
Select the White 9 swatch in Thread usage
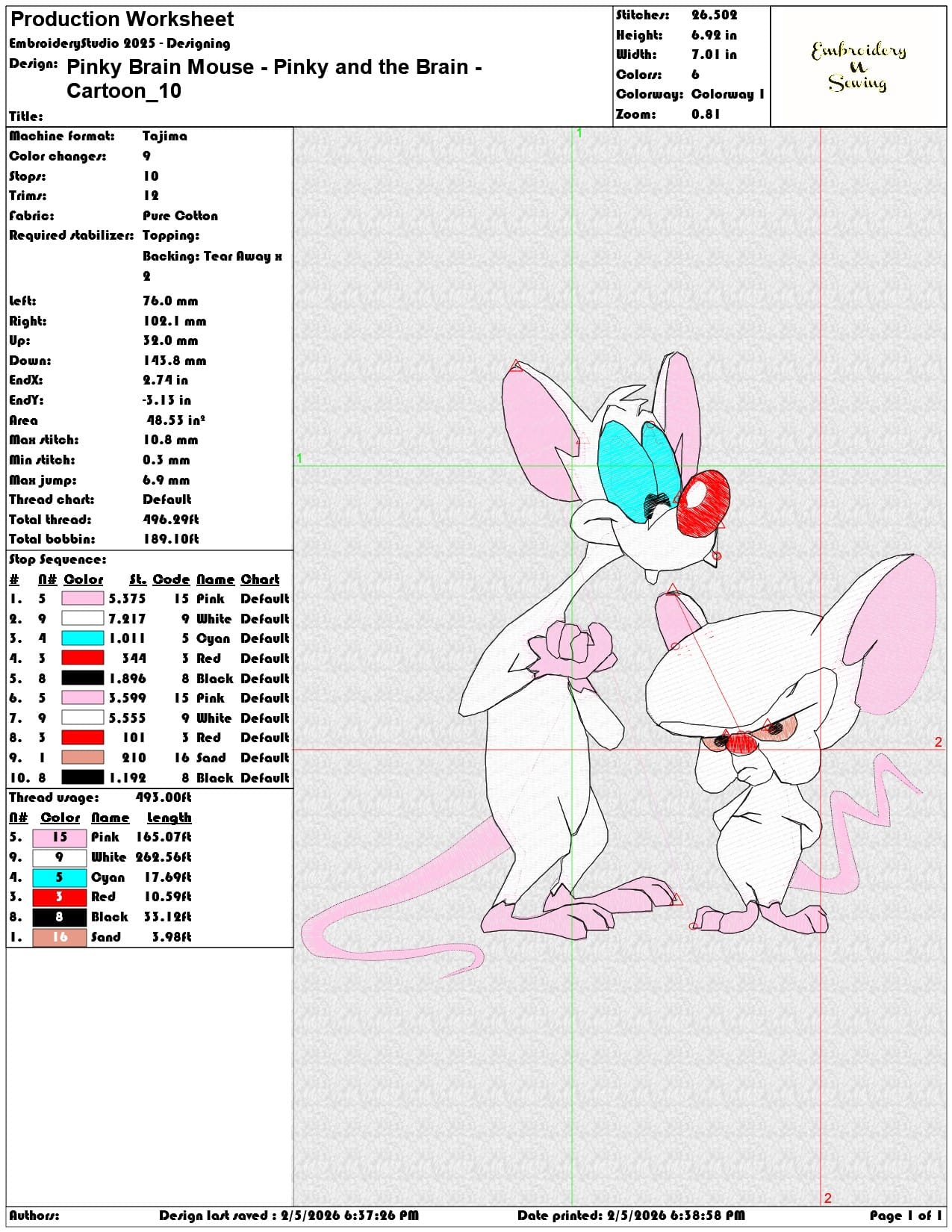[x=60, y=857]
